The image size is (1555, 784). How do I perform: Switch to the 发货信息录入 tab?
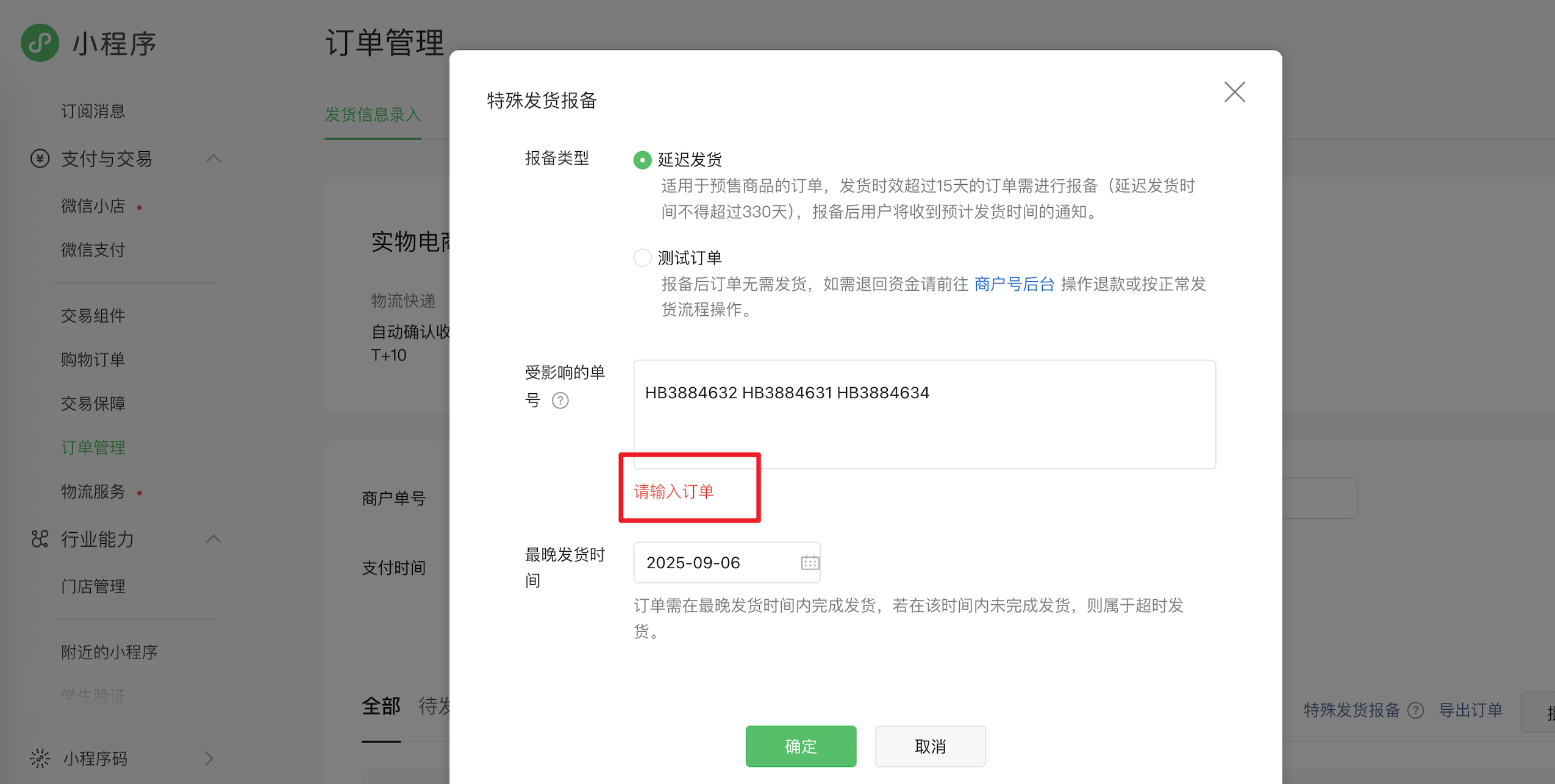[373, 115]
